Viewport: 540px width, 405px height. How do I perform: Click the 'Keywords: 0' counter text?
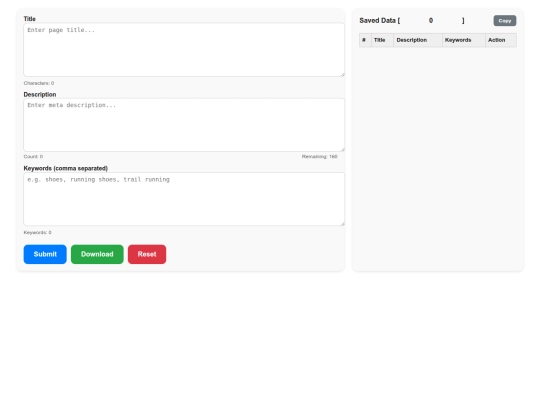pos(38,232)
